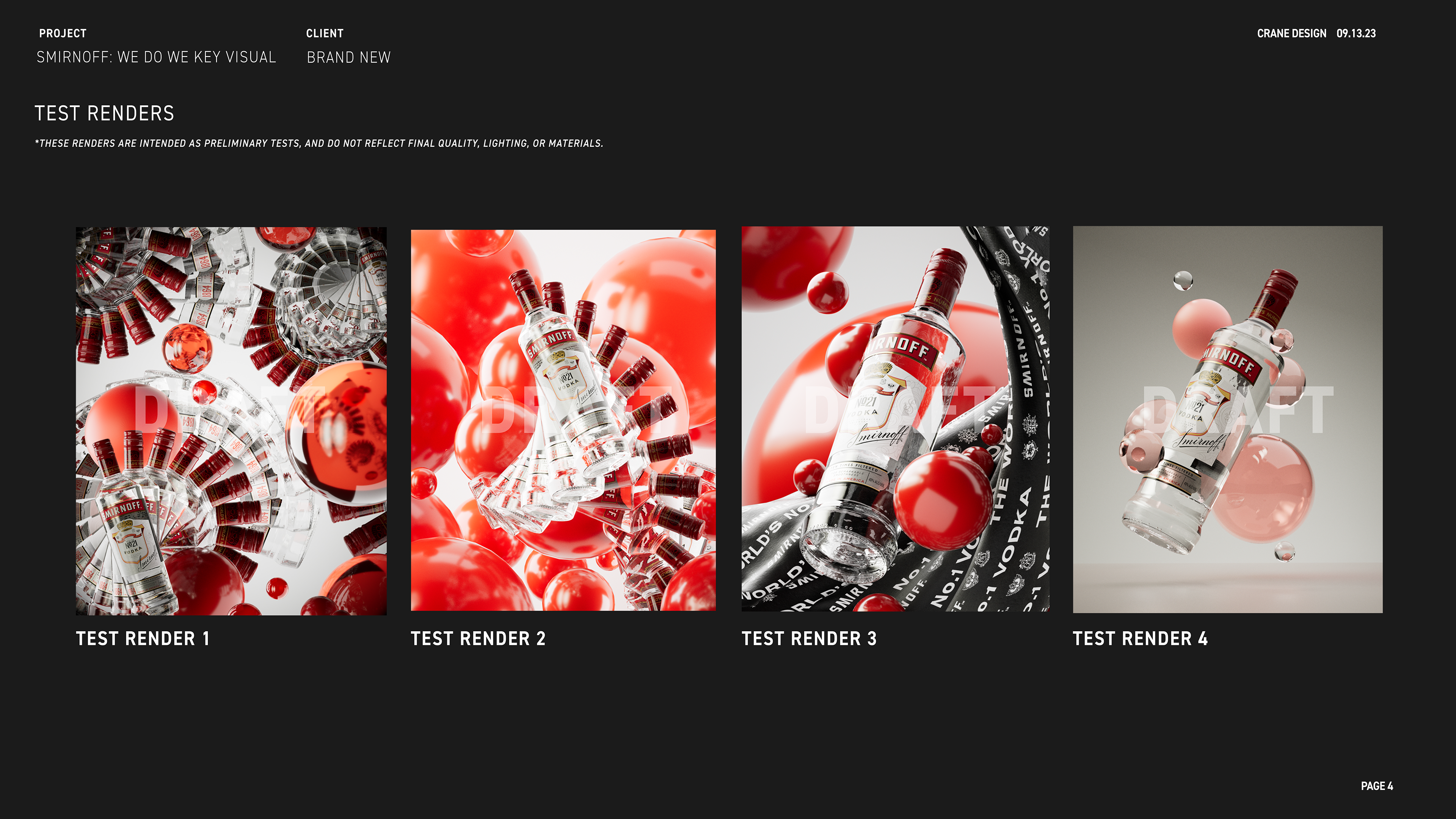1456x819 pixels.
Task: Open the Test Render 4 image
Action: coord(1228,419)
